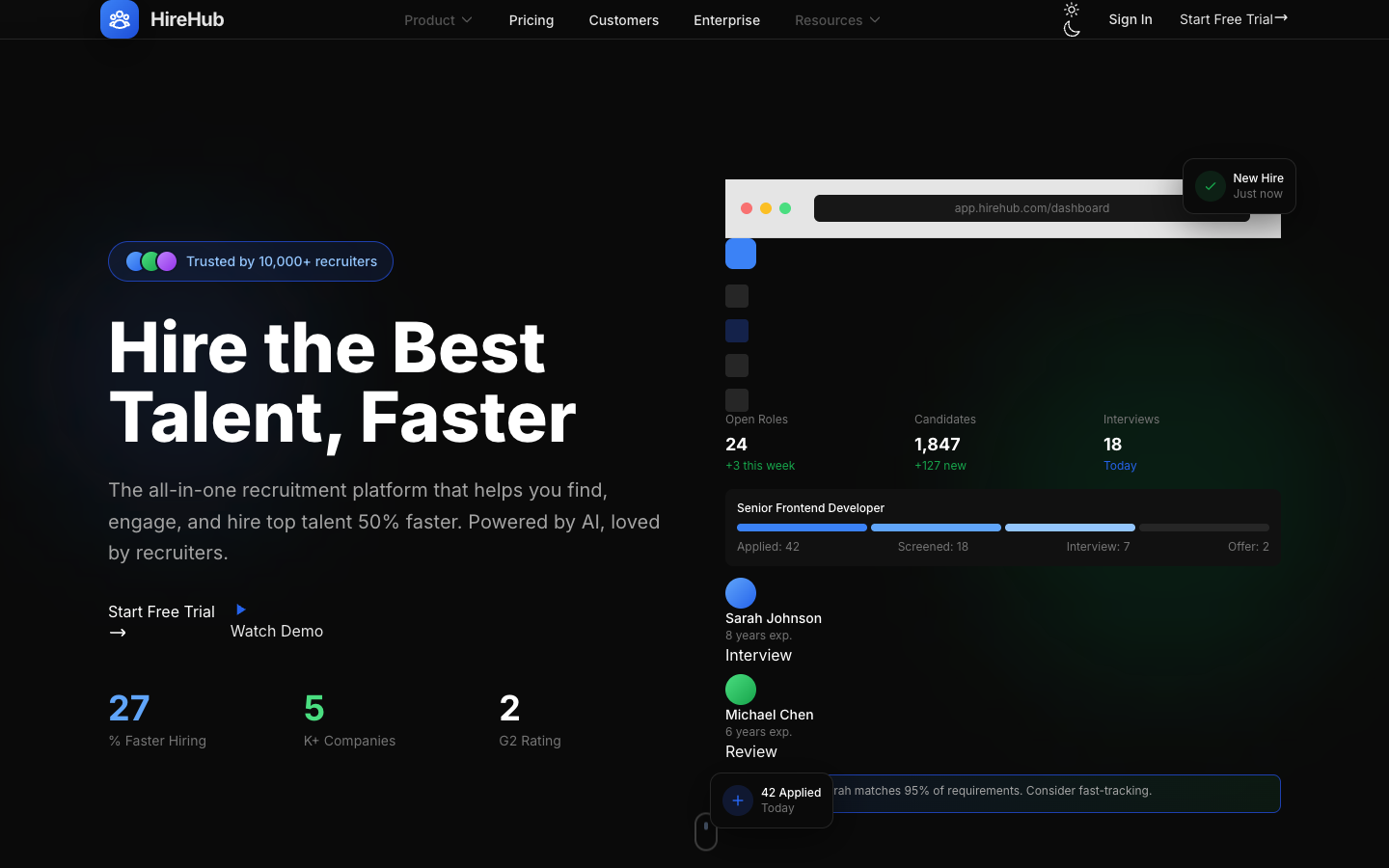Click the green checkmark on New Hire notification
This screenshot has width=1389, height=868.
pyautogui.click(x=1210, y=185)
